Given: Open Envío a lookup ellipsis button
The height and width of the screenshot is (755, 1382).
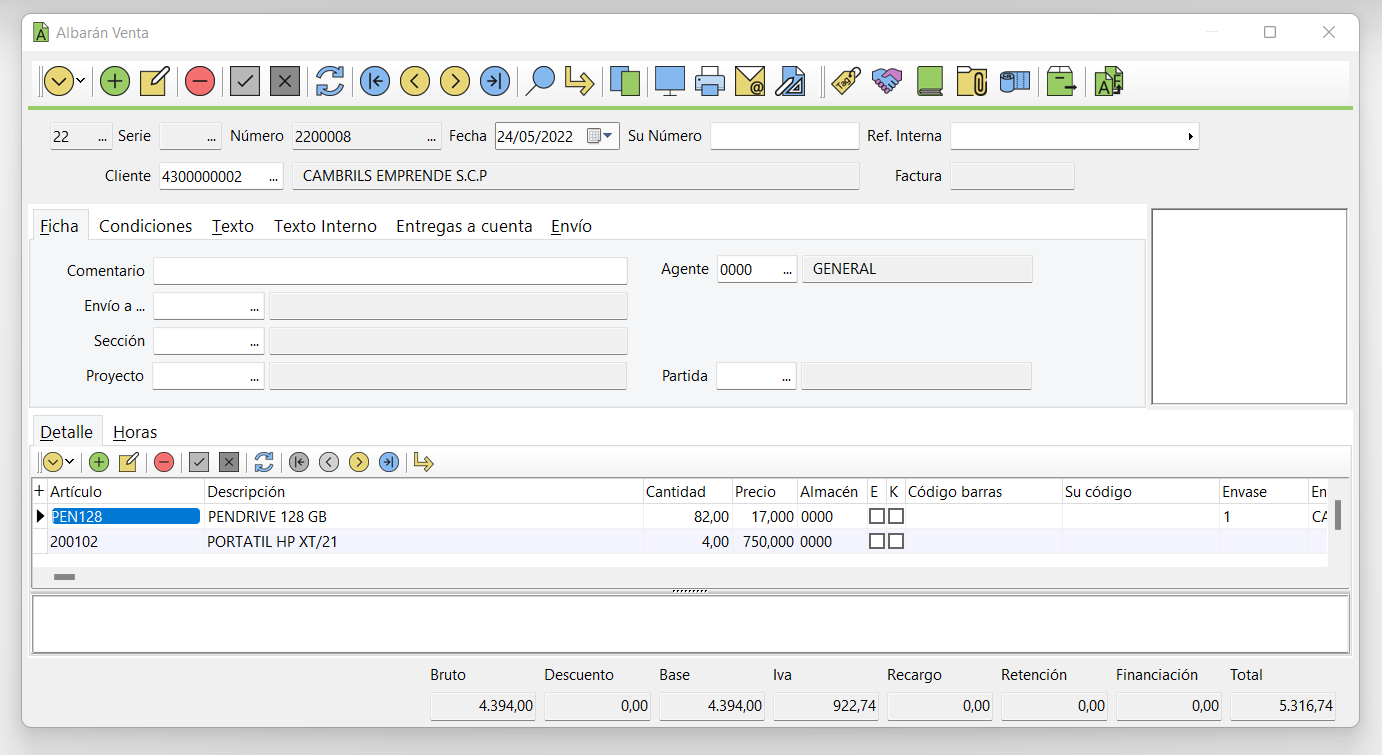Looking at the screenshot, I should pos(255,306).
